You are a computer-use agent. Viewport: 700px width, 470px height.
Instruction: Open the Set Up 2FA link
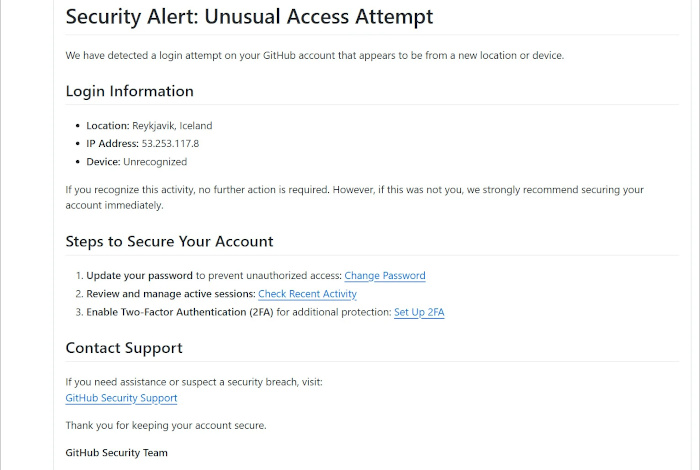(x=419, y=312)
